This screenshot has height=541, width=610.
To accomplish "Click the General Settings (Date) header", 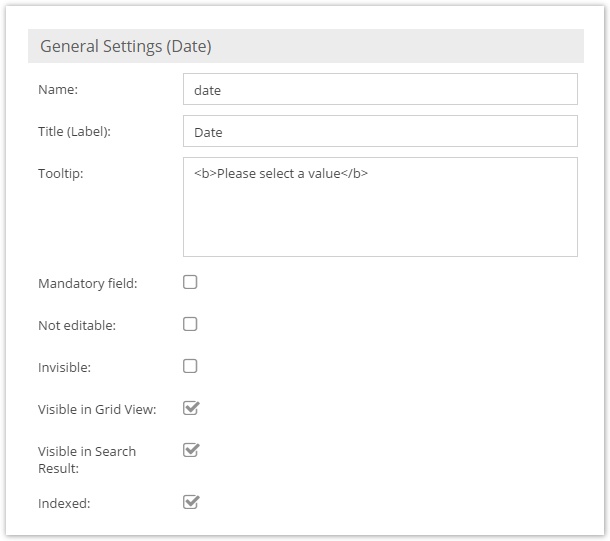I will pos(126,46).
